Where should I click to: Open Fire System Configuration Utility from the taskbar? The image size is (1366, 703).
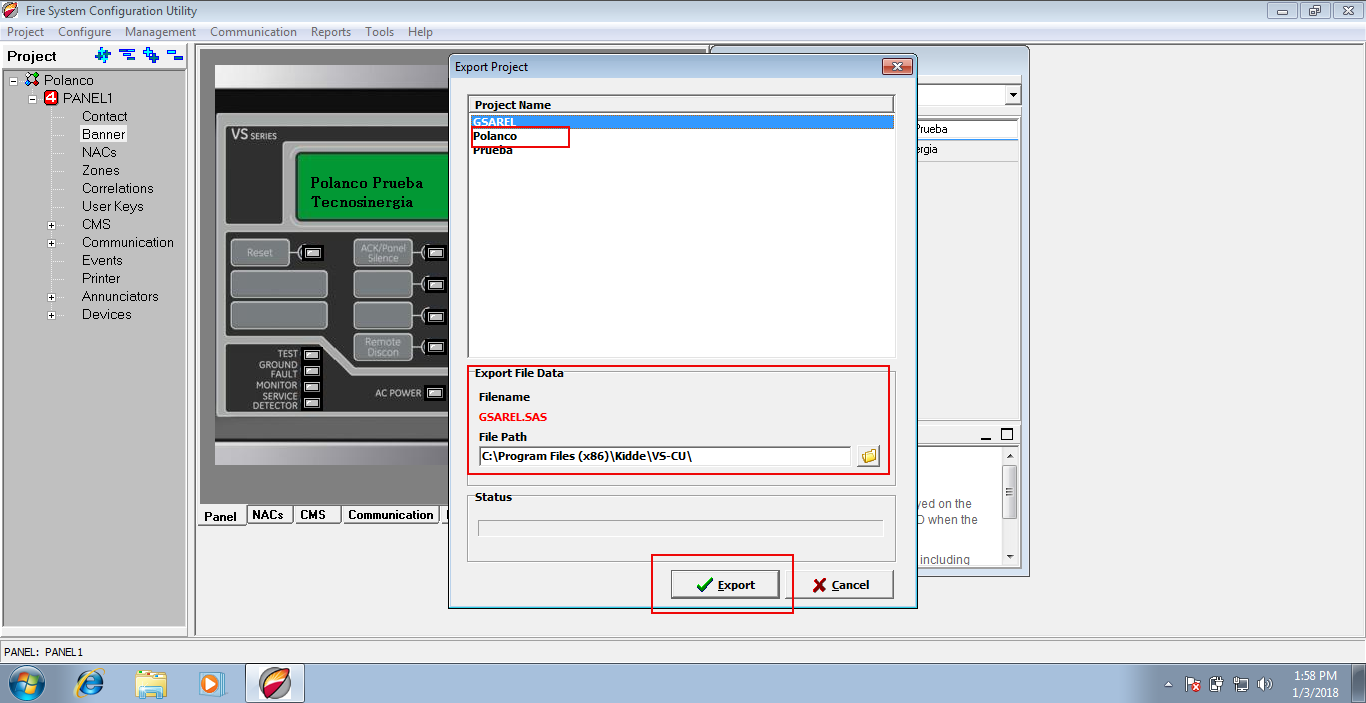(274, 683)
